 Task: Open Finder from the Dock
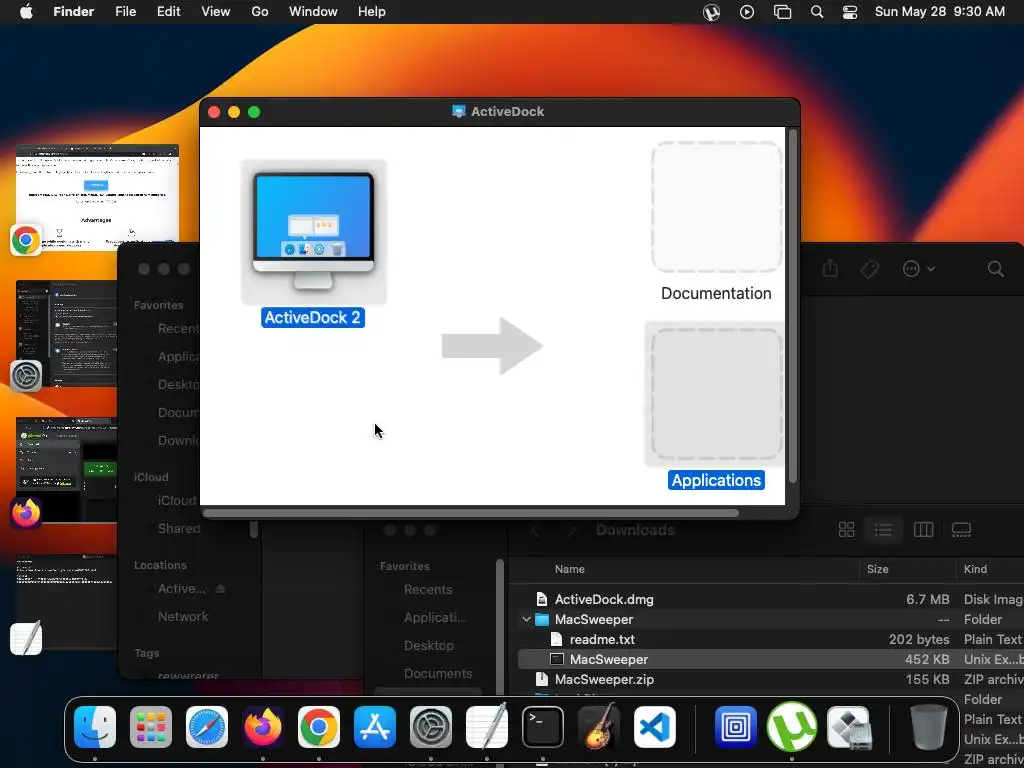[x=95, y=727]
